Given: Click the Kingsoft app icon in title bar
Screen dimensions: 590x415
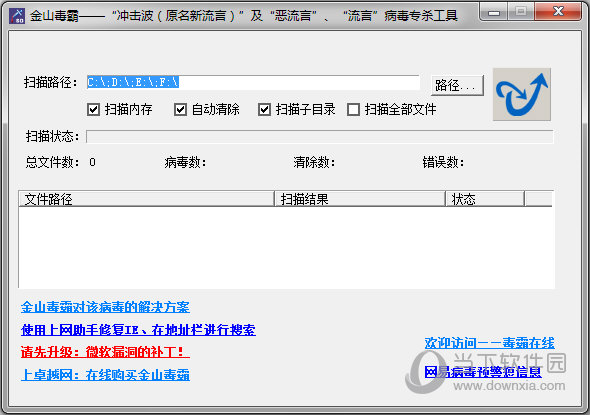Looking at the screenshot, I should tap(17, 15).
